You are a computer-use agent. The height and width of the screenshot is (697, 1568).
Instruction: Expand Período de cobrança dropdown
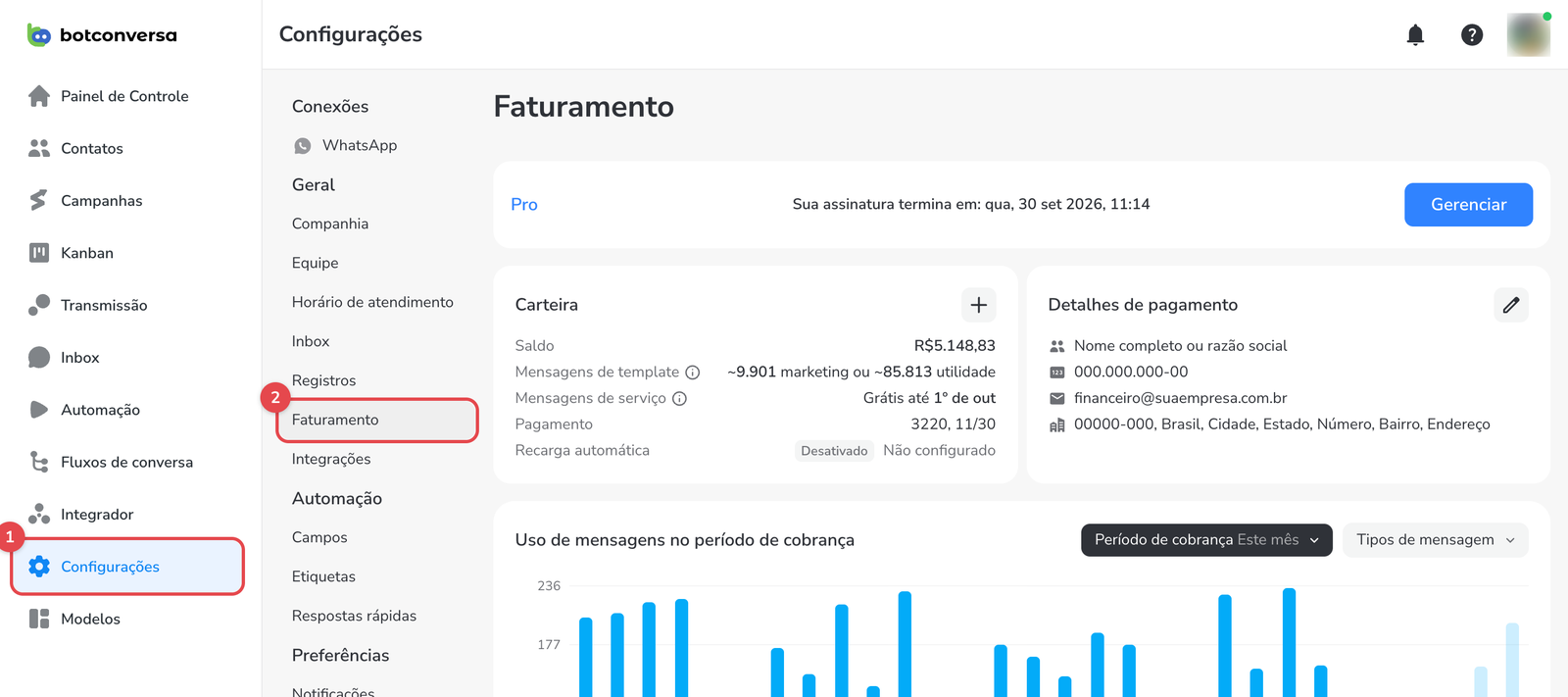pos(1206,540)
